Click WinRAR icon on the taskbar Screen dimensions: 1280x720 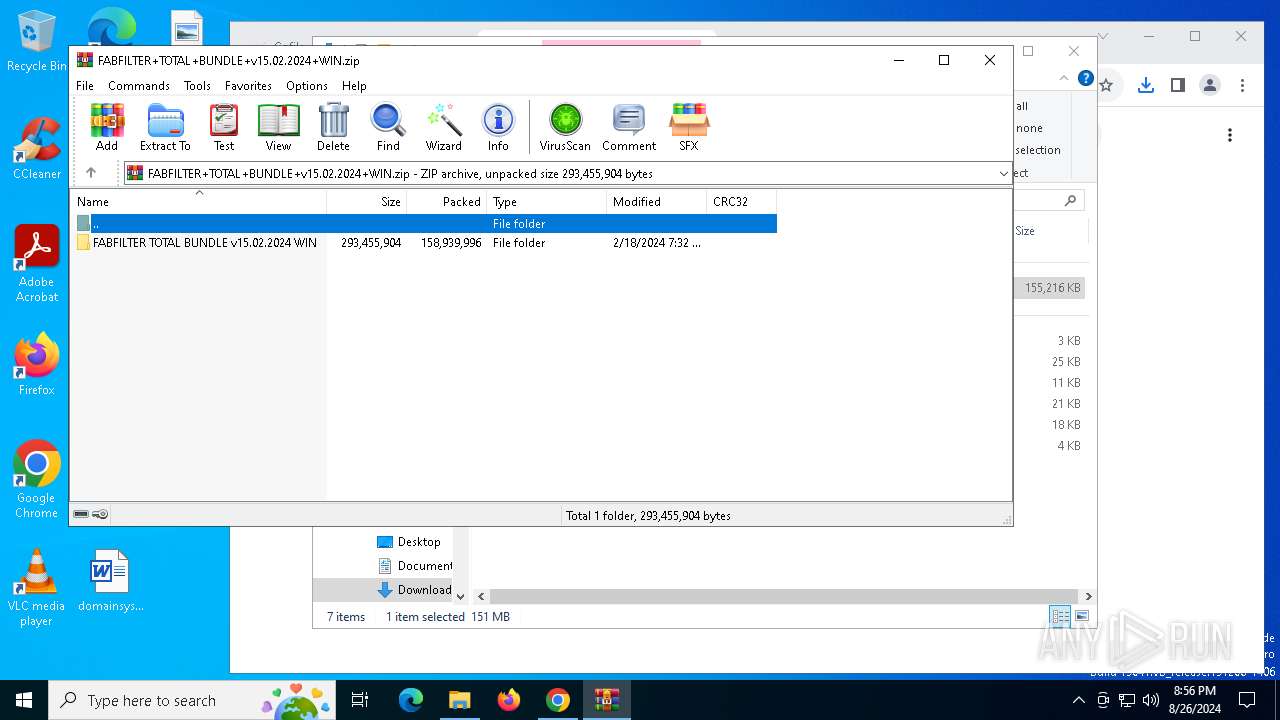pos(606,700)
